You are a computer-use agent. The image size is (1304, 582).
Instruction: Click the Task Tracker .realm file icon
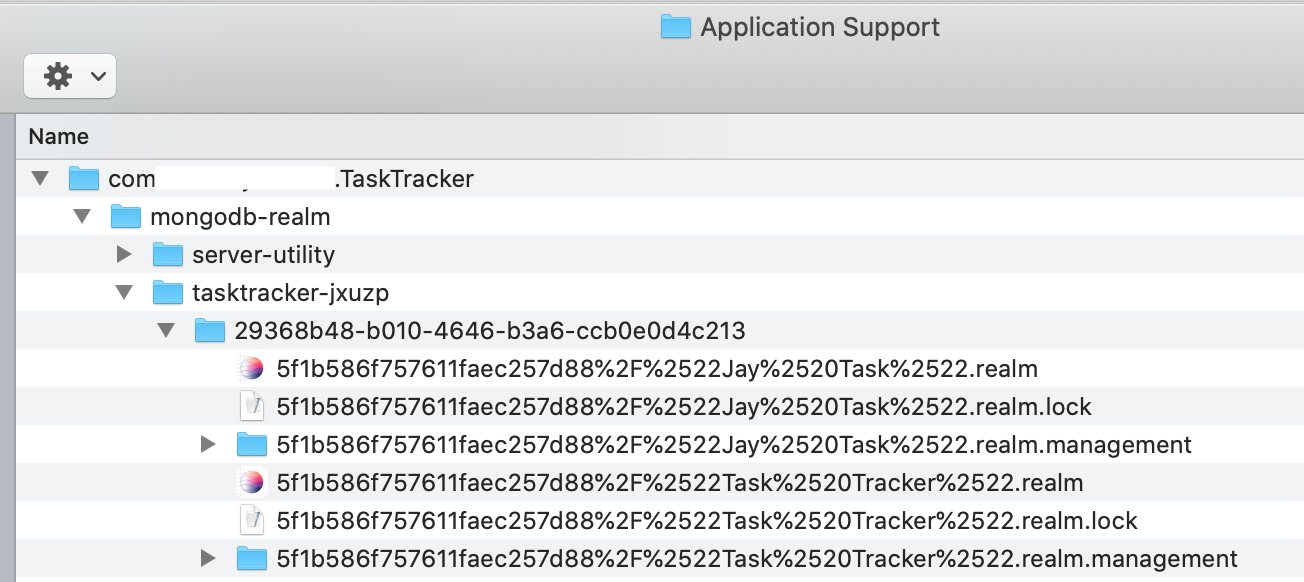click(x=252, y=483)
